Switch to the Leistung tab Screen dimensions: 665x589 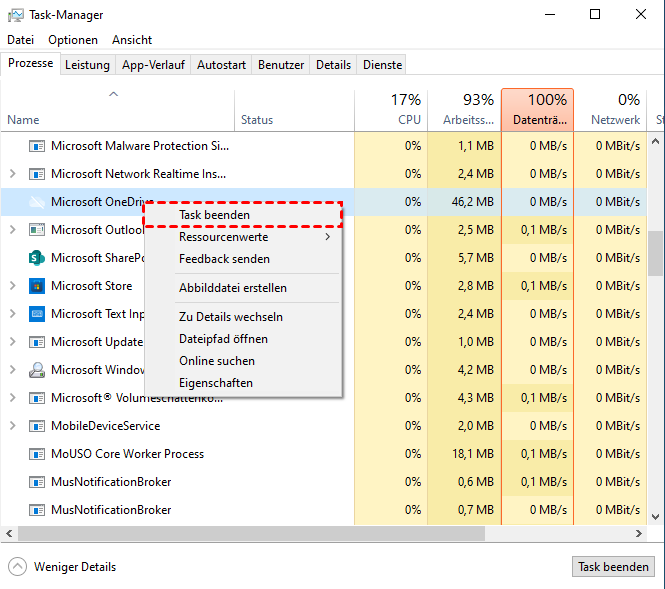click(87, 65)
